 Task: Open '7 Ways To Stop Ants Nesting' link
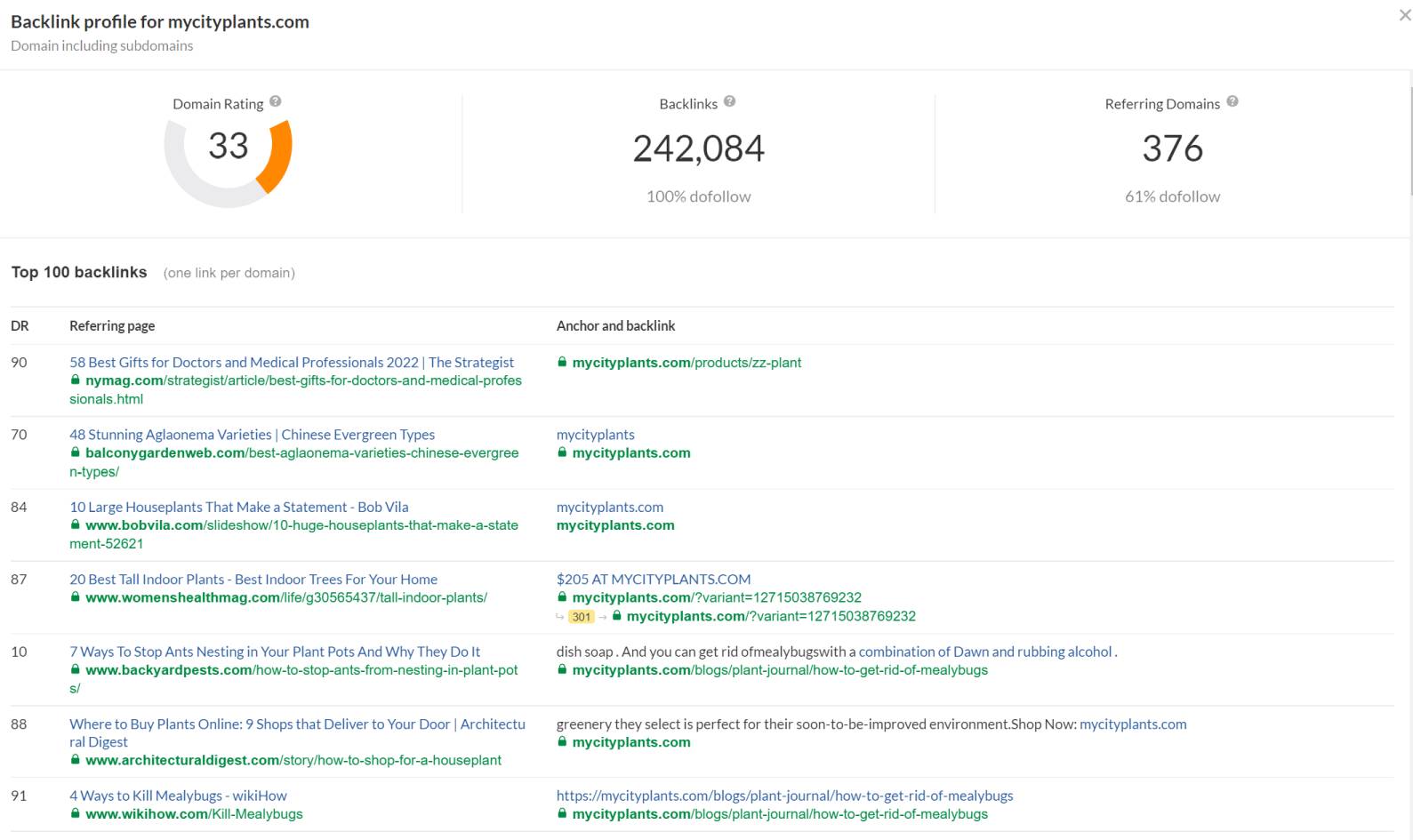click(x=275, y=652)
